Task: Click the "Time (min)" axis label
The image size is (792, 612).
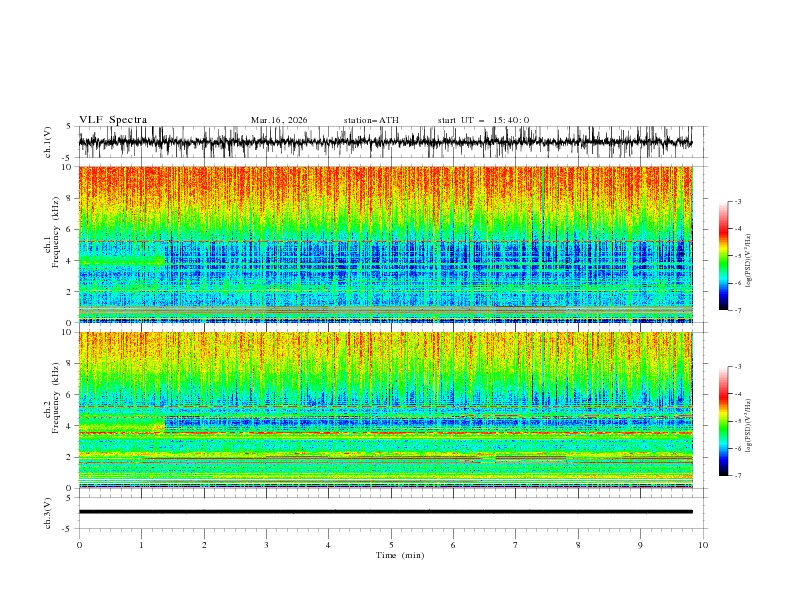Action: (400, 555)
